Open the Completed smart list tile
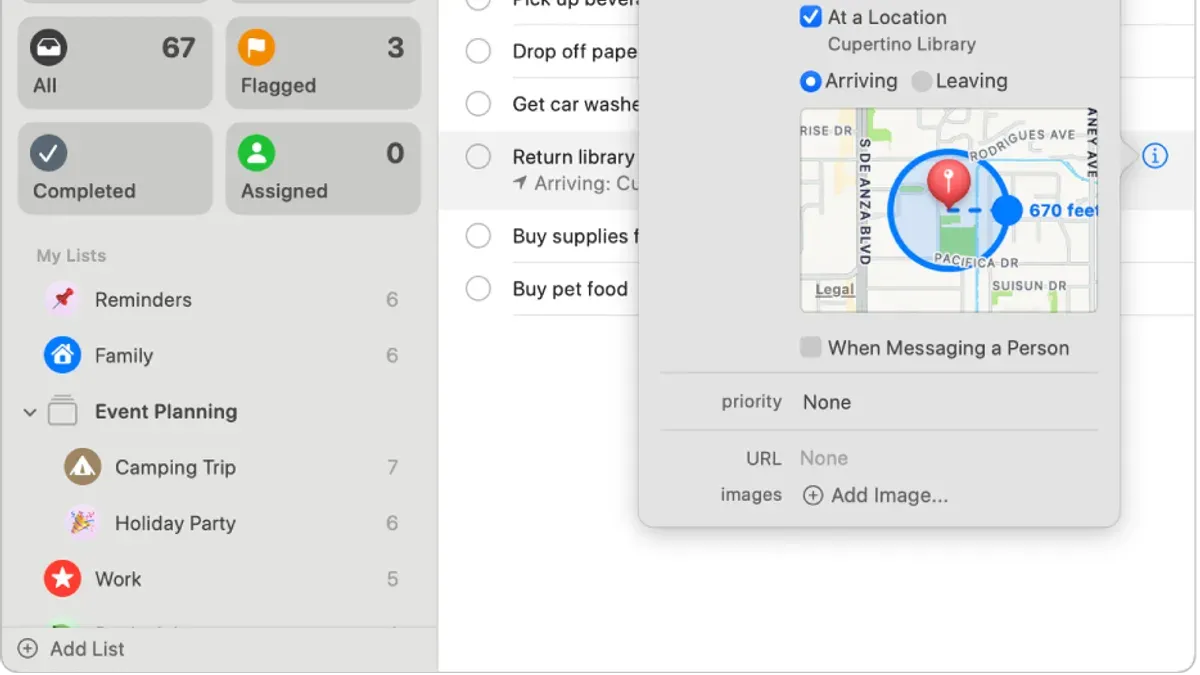The height and width of the screenshot is (675, 1200). point(115,168)
